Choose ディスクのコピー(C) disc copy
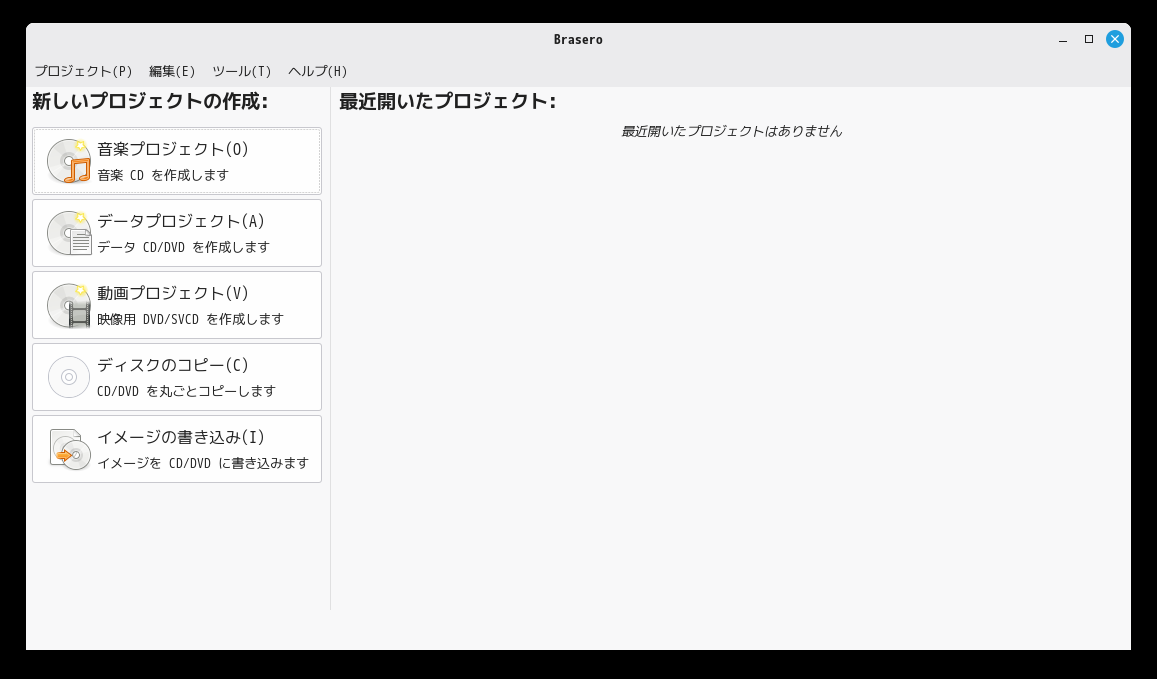This screenshot has height=679, width=1157. coord(177,377)
